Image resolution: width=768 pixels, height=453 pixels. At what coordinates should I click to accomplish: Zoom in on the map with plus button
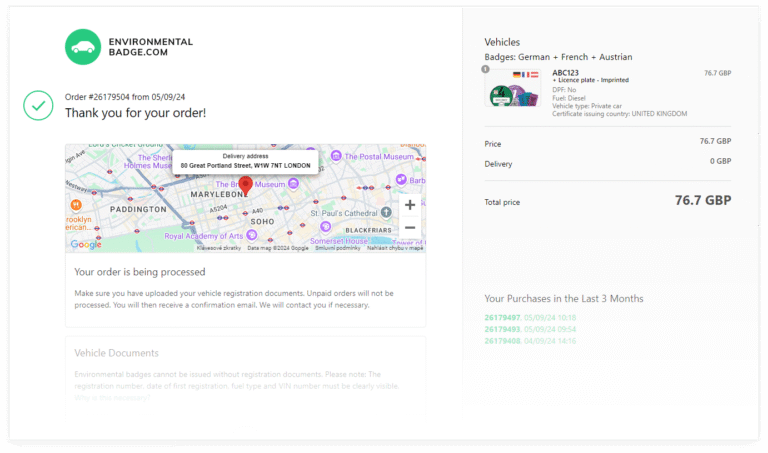click(410, 205)
